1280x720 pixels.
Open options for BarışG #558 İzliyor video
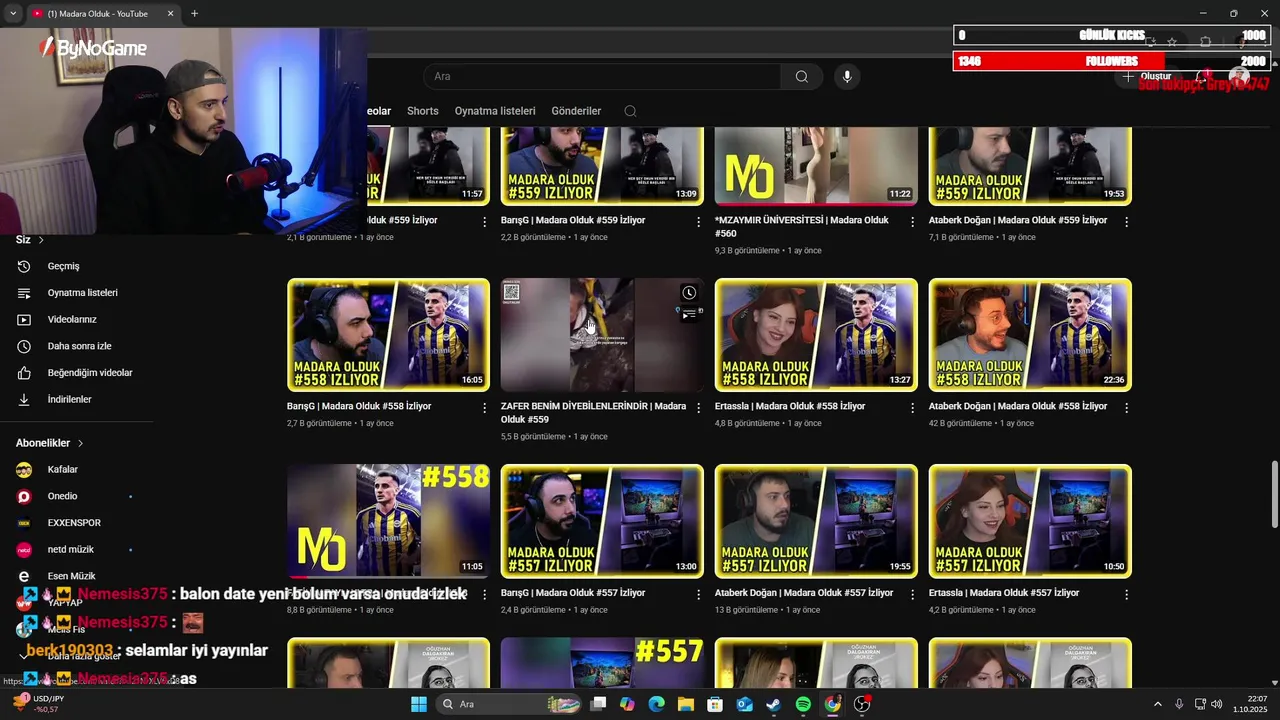[x=485, y=408]
